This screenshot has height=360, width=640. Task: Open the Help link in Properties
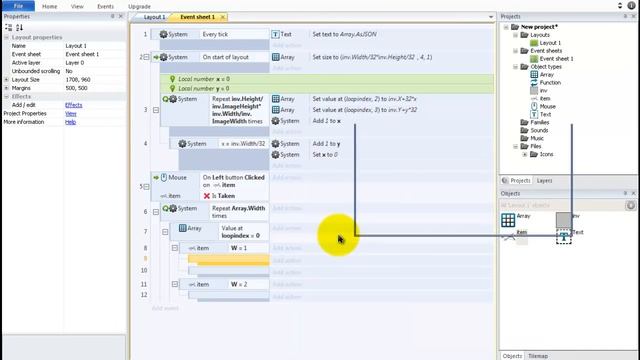click(x=70, y=122)
